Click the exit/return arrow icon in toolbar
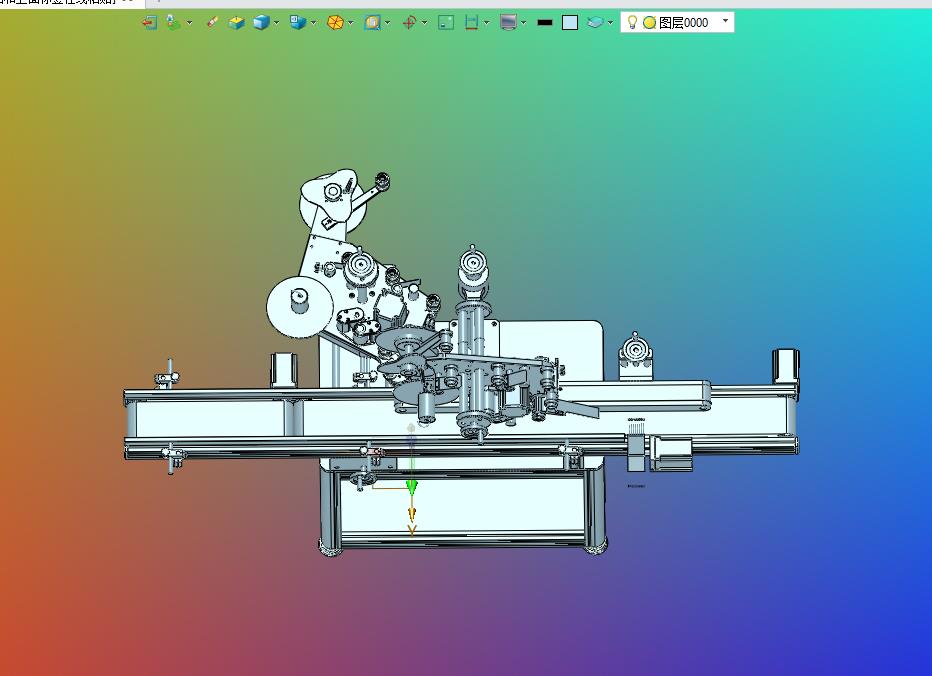Screen dimensions: 932x676 149,23
